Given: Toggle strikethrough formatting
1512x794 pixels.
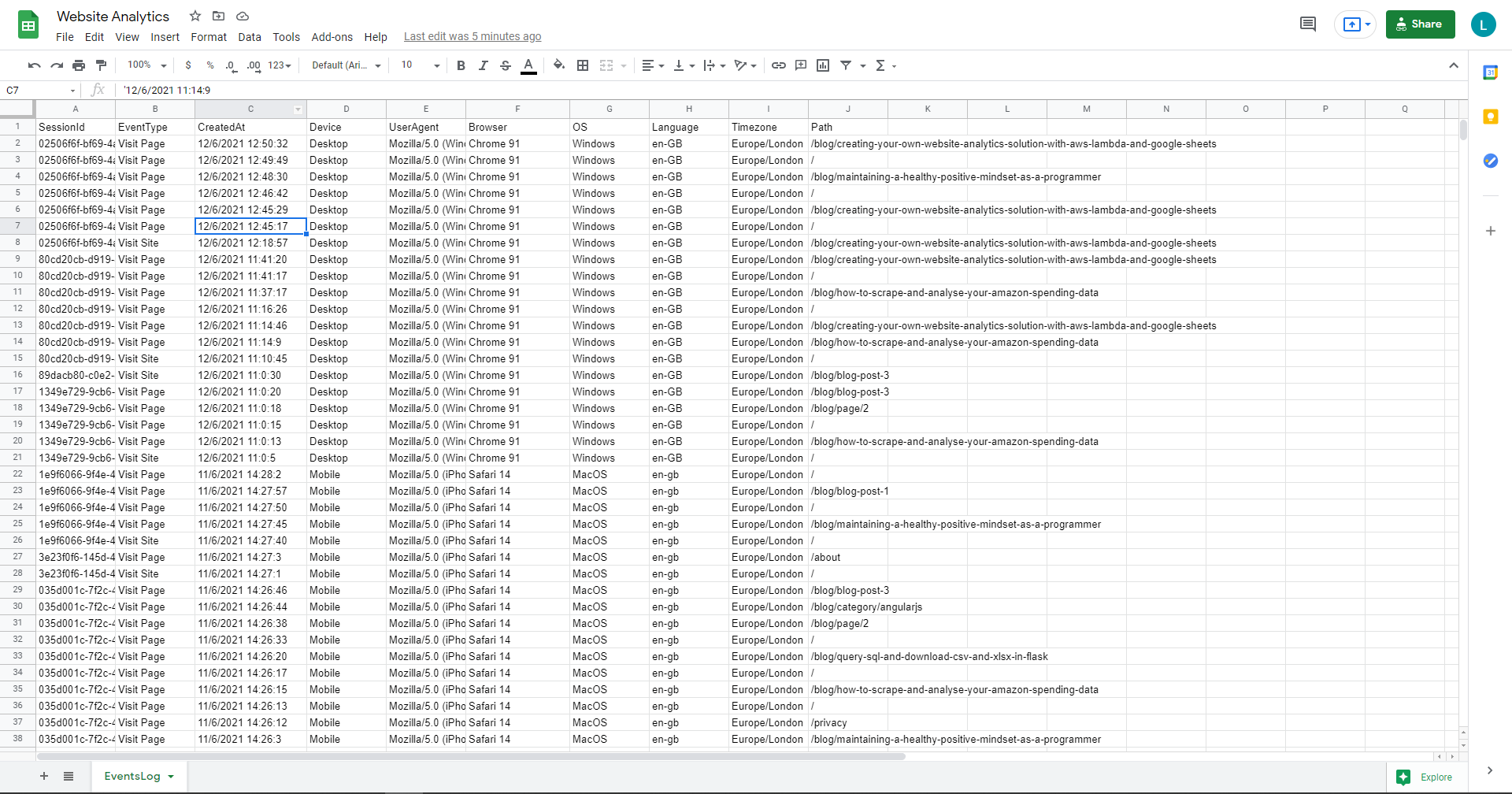Looking at the screenshot, I should click(505, 65).
